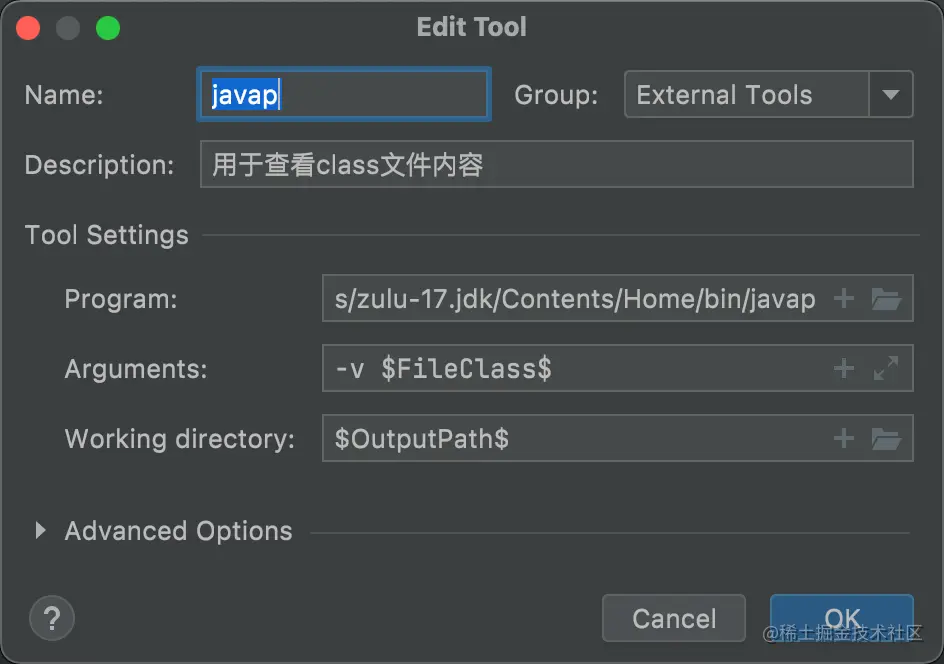
Task: Select the External Tools group combo box
Action: [x=746, y=95]
